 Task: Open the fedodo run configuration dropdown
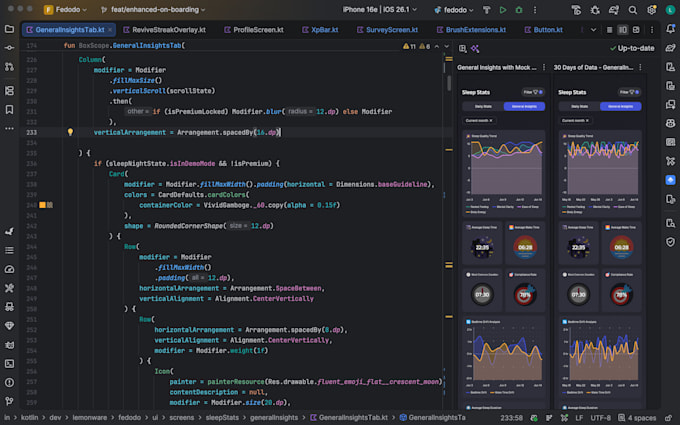(454, 10)
